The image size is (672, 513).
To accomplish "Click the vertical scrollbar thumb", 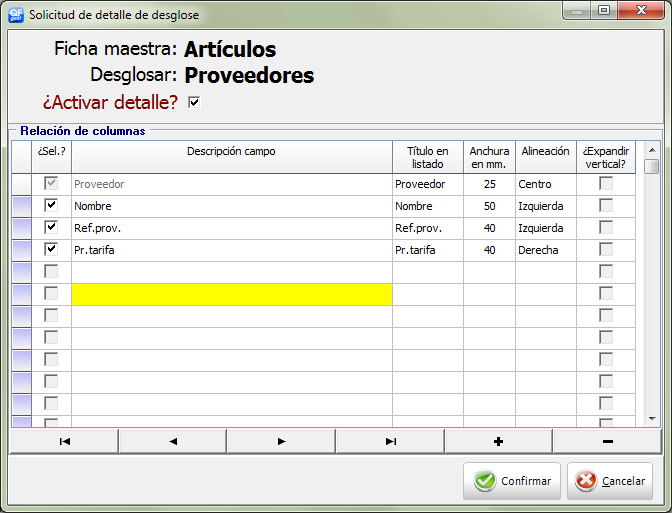I will (652, 166).
